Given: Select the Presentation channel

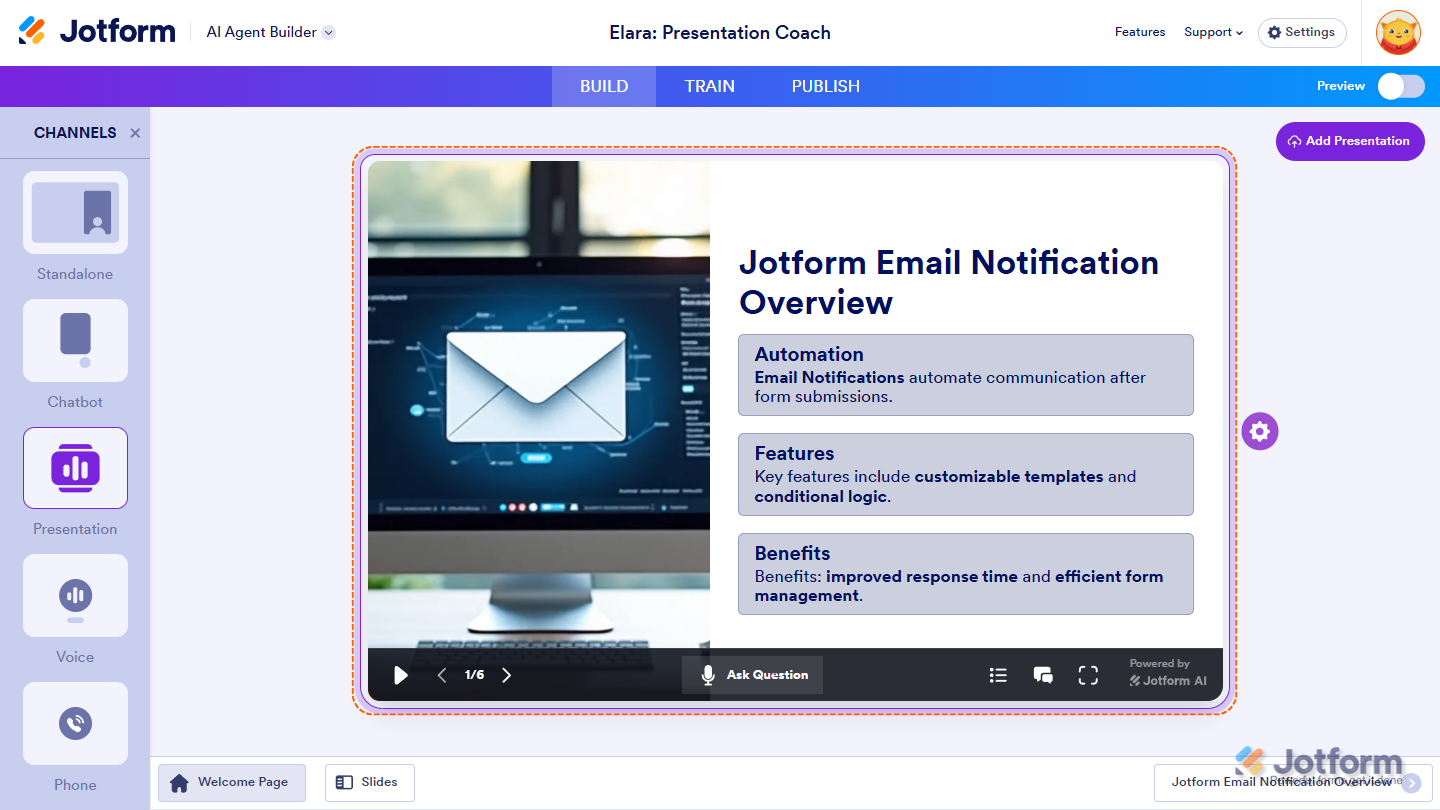Looking at the screenshot, I should (x=75, y=482).
